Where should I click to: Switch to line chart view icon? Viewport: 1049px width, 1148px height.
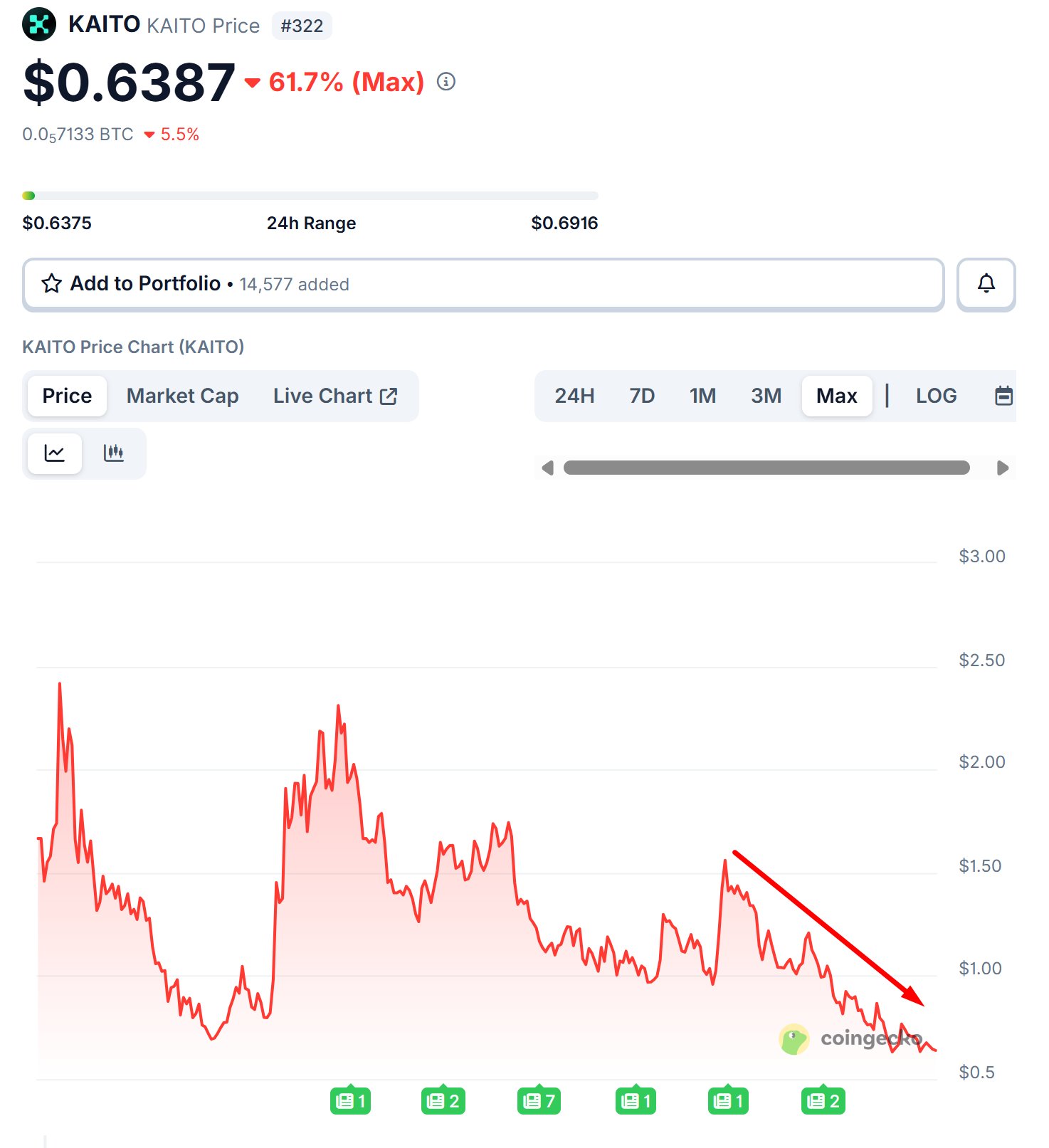55,453
